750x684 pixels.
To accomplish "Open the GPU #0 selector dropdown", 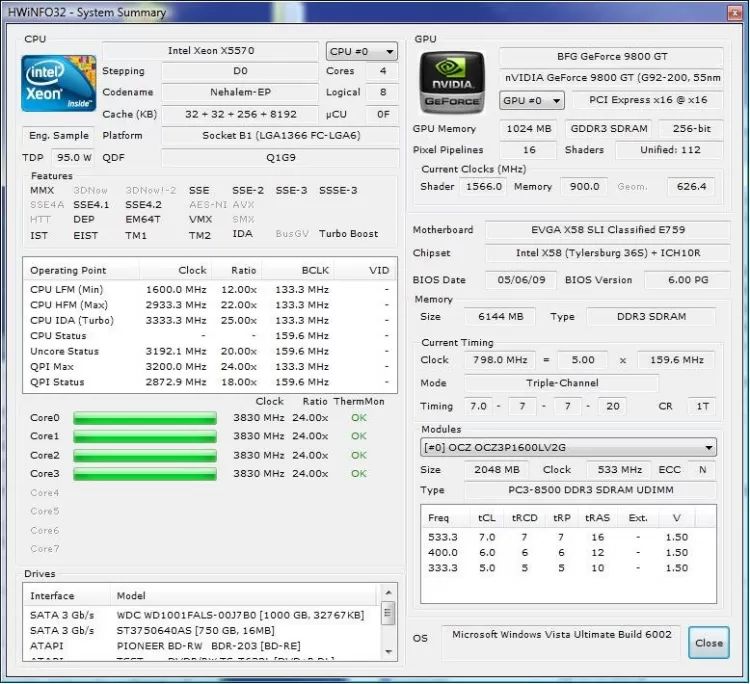I will pyautogui.click(x=531, y=101).
